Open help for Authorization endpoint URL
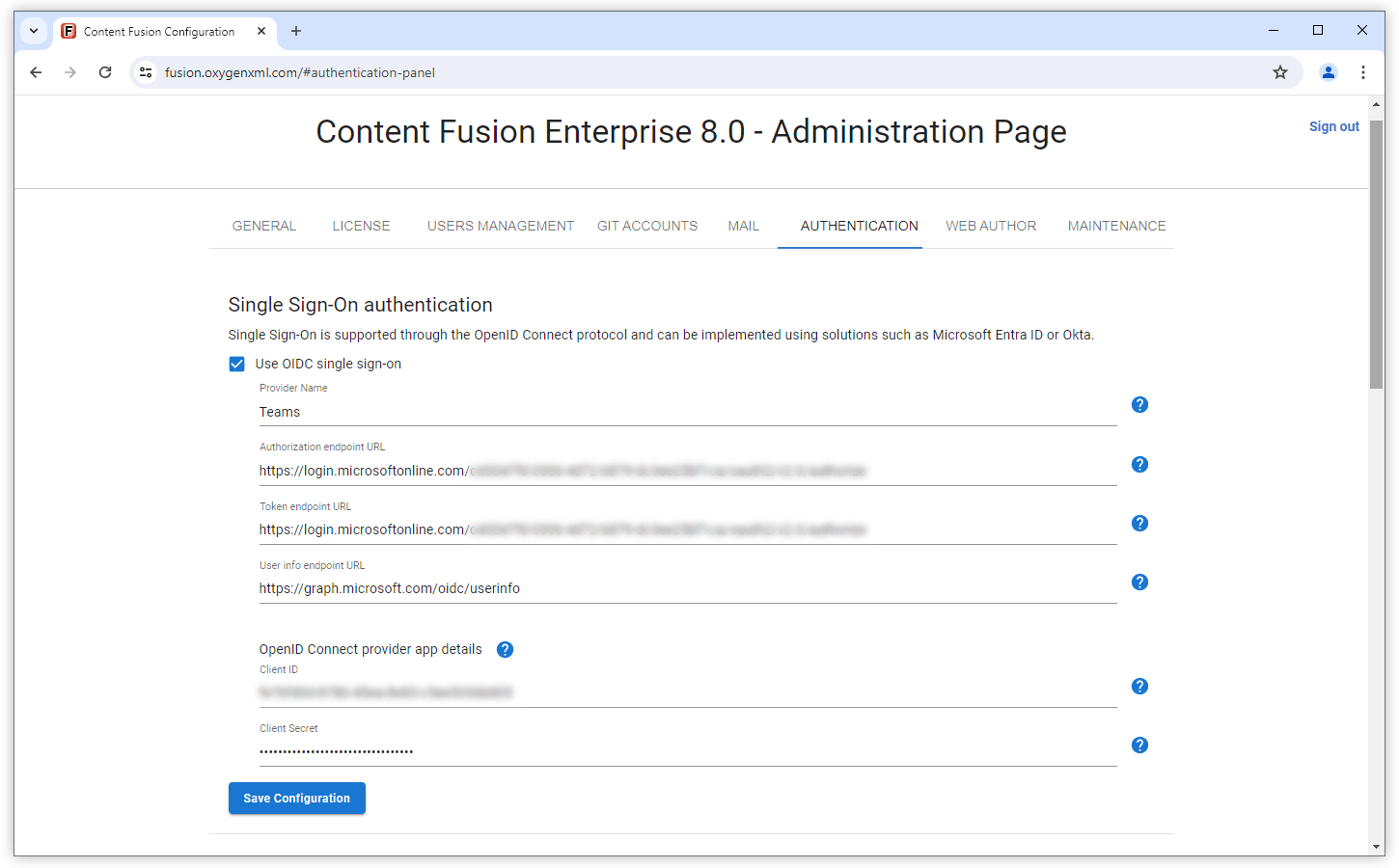 coord(1139,464)
